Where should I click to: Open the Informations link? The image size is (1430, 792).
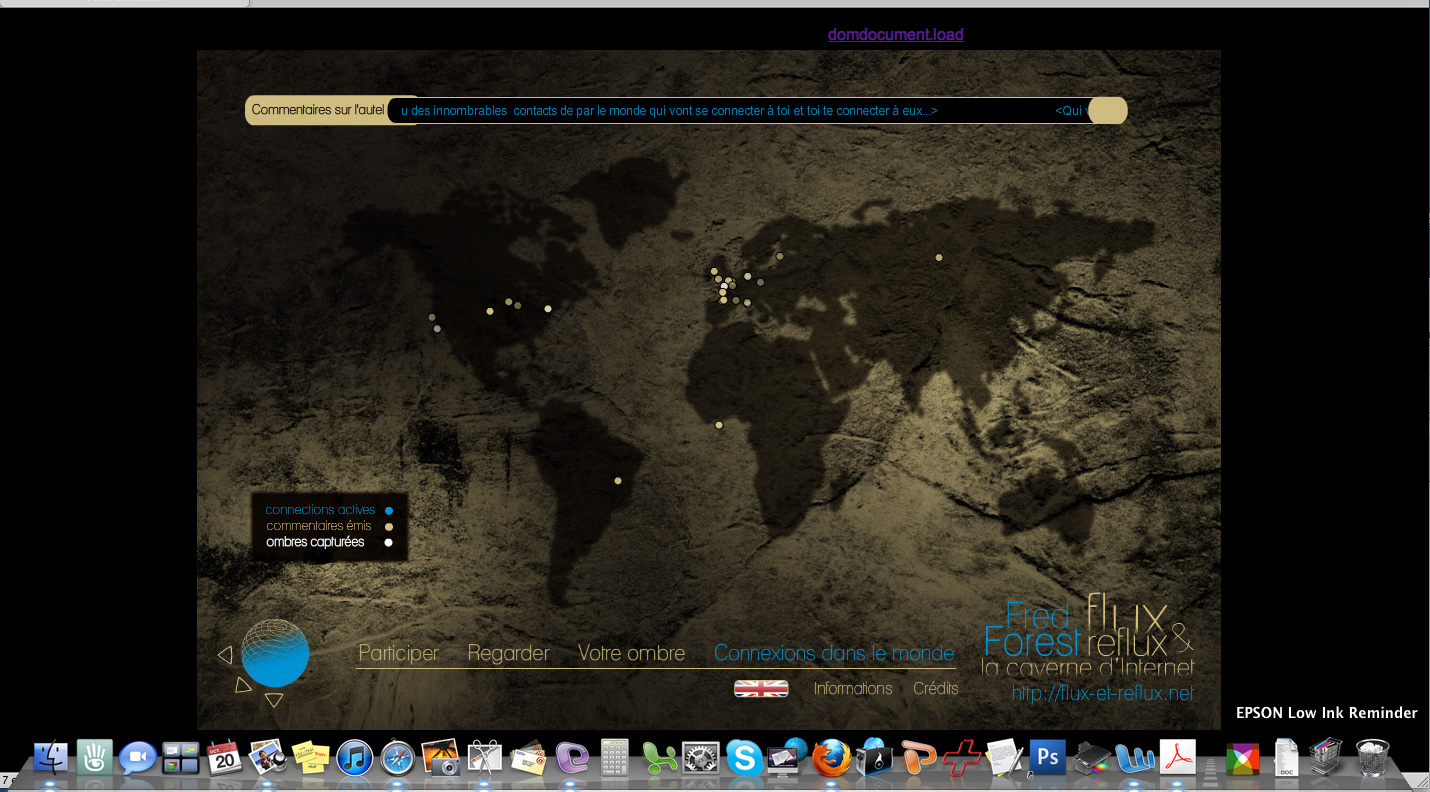pos(852,688)
